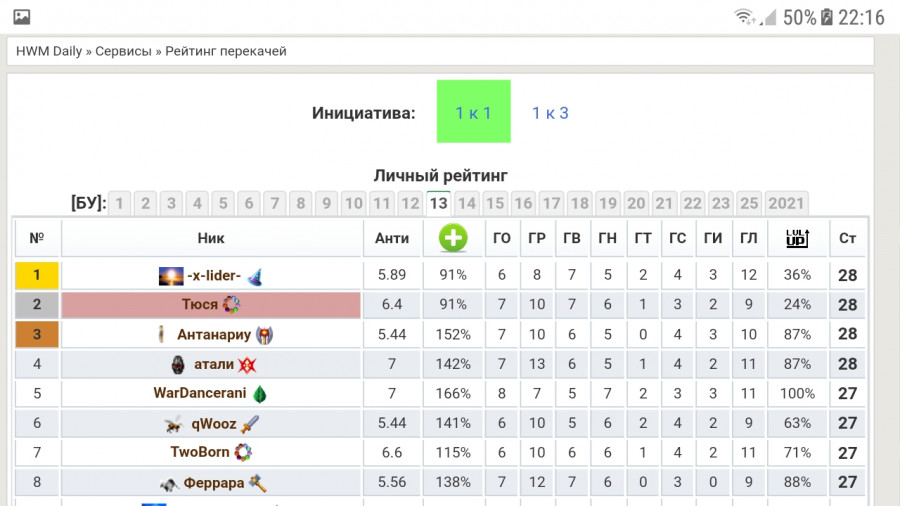Switch to level 14 tab
900x506 pixels.
coord(467,203)
